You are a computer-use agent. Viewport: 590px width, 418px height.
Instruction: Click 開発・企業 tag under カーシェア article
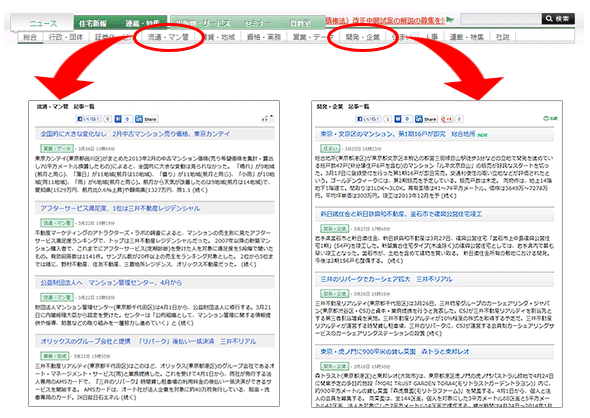click(335, 293)
